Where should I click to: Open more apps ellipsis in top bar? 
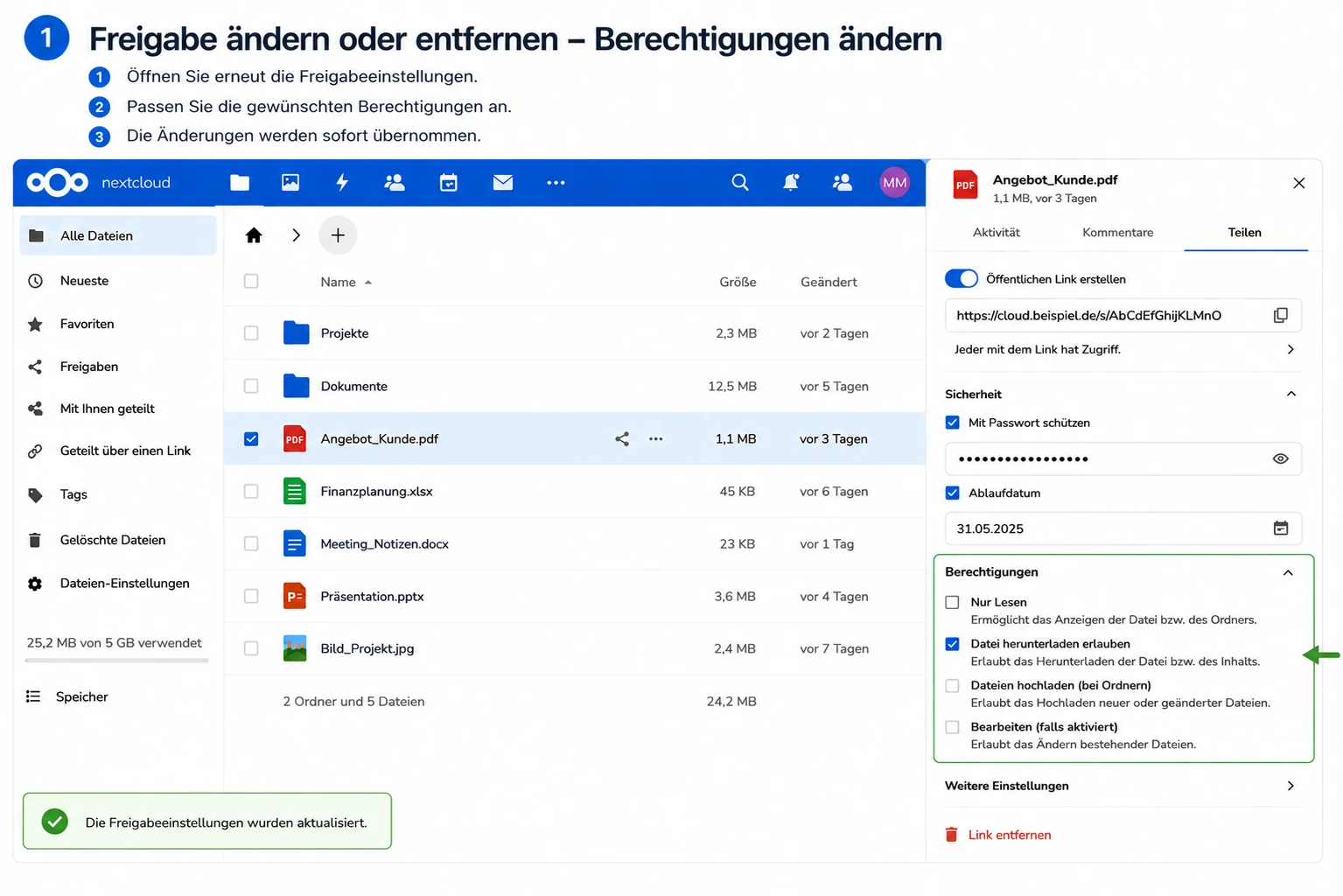point(556,182)
